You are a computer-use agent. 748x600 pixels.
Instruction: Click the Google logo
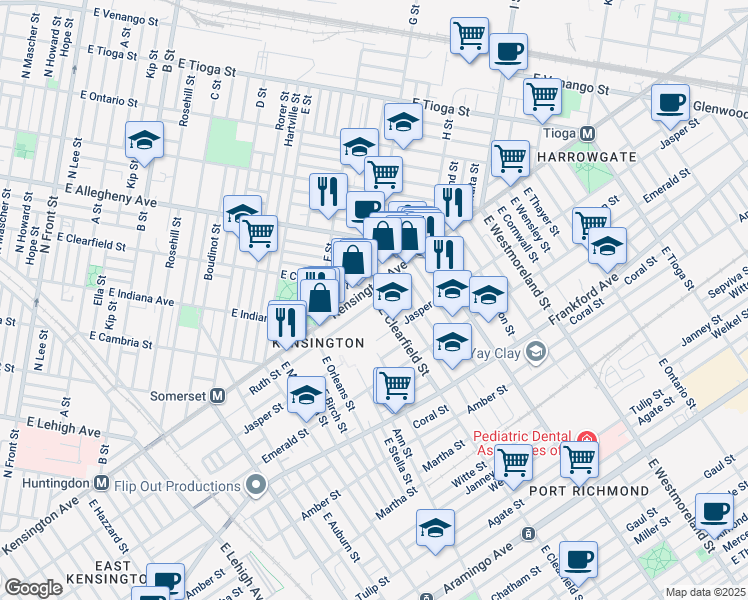click(x=33, y=588)
